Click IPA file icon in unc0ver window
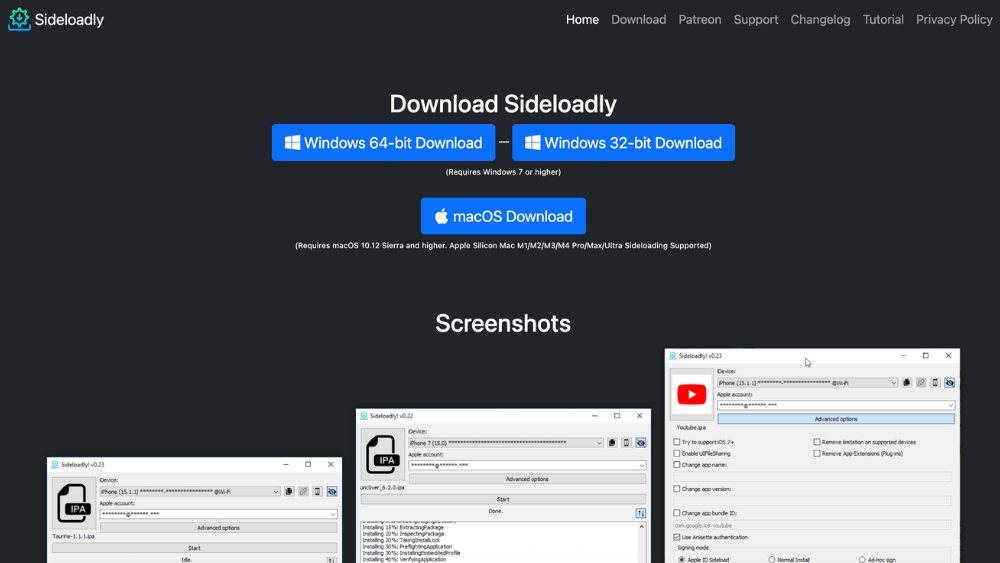 382,455
